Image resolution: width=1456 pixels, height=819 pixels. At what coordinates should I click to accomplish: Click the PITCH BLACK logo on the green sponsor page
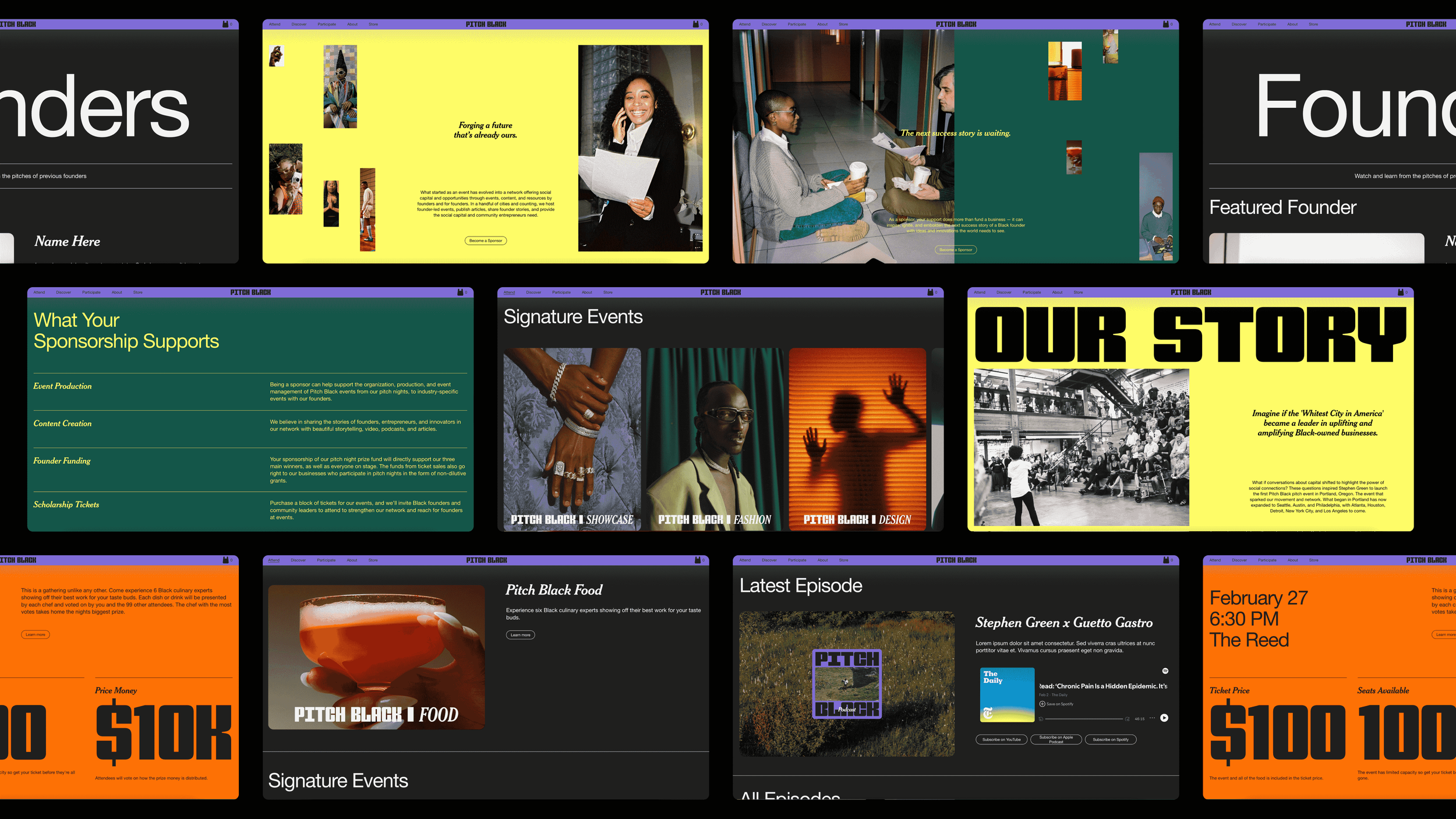point(956,24)
